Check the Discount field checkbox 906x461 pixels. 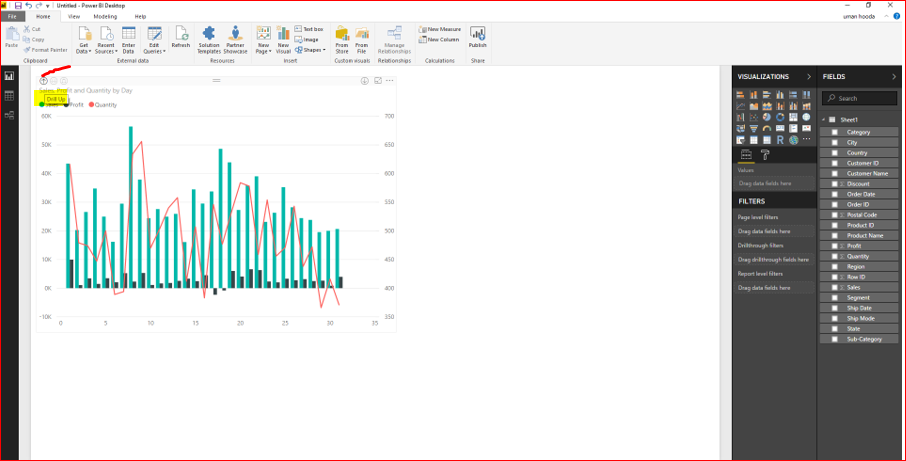tap(834, 184)
